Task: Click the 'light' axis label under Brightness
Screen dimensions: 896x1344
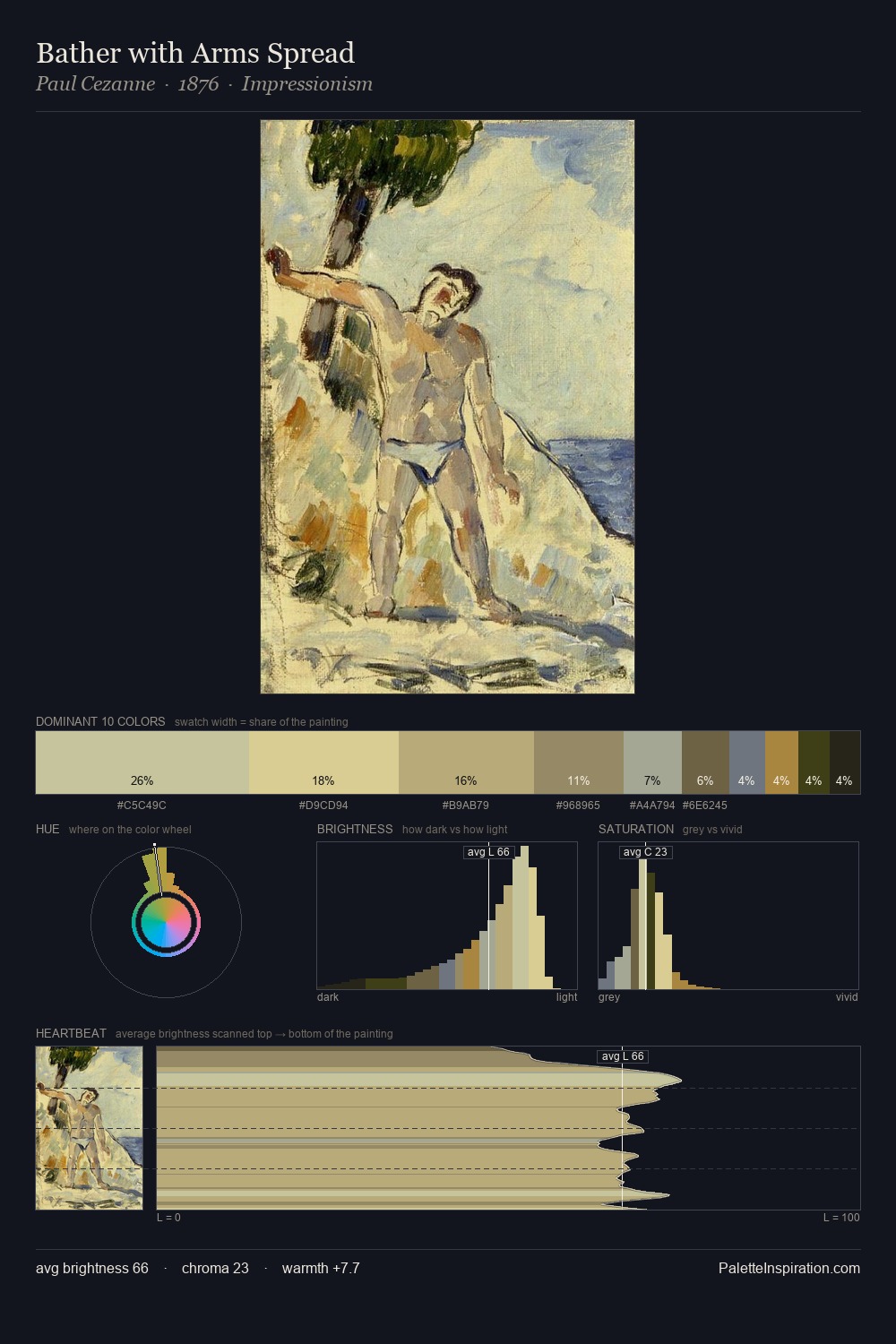Action: 567,997
